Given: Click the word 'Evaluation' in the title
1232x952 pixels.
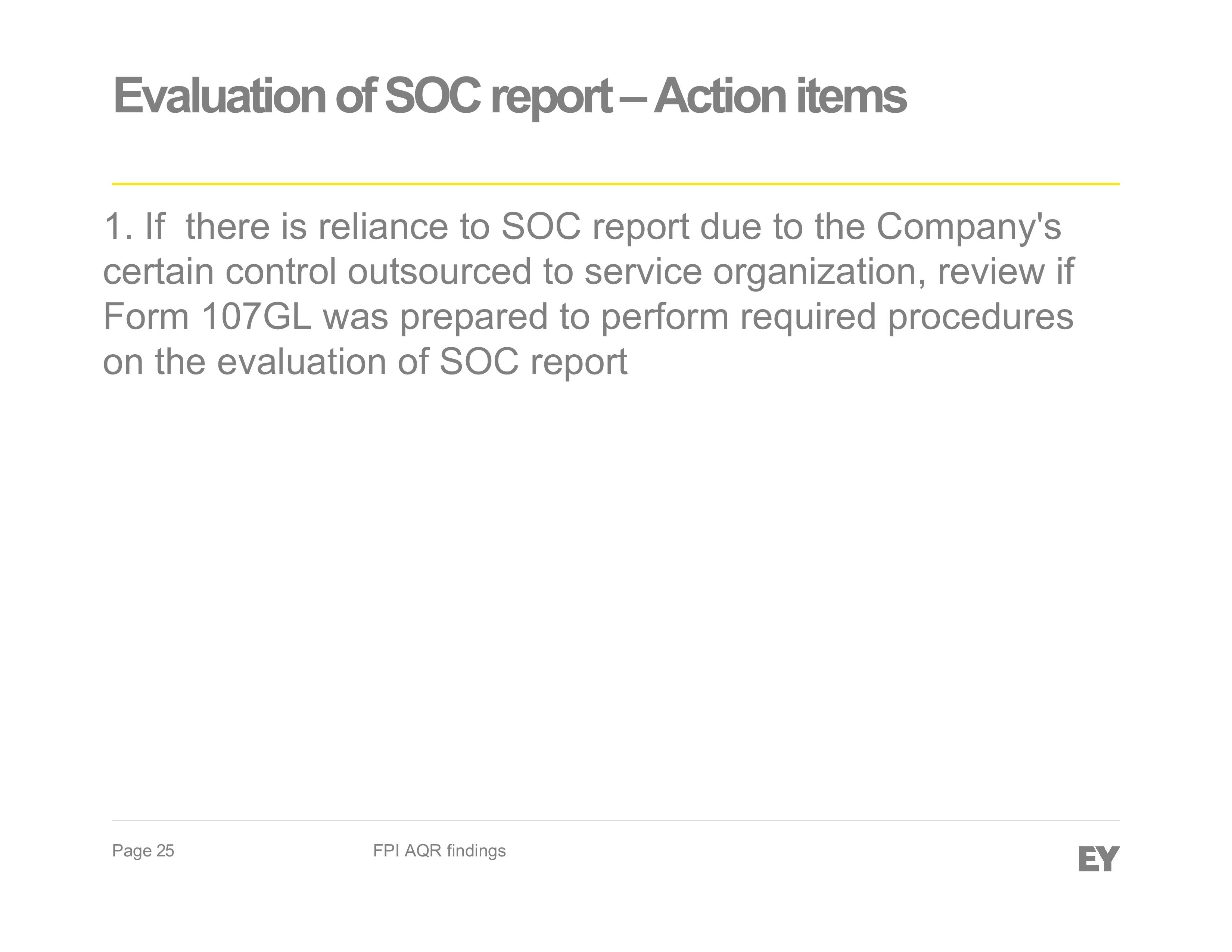Looking at the screenshot, I should click(220, 96).
